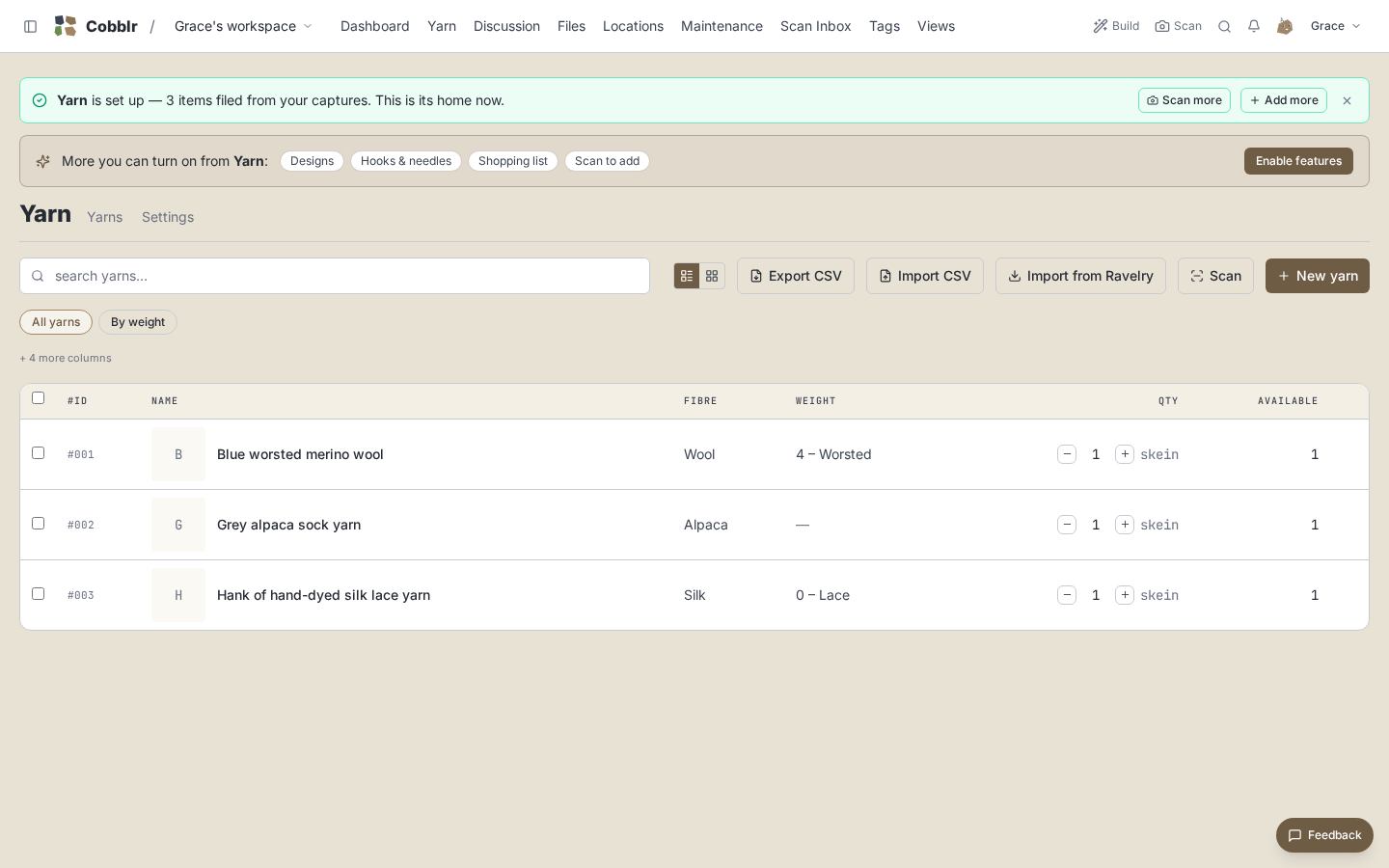This screenshot has height=868, width=1389.
Task: Toggle the By weight filter chip
Action: (138, 322)
